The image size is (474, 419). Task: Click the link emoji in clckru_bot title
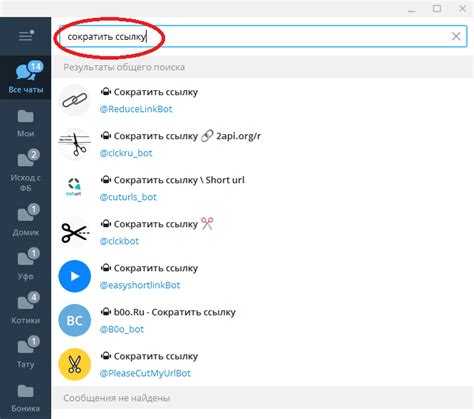coord(207,136)
